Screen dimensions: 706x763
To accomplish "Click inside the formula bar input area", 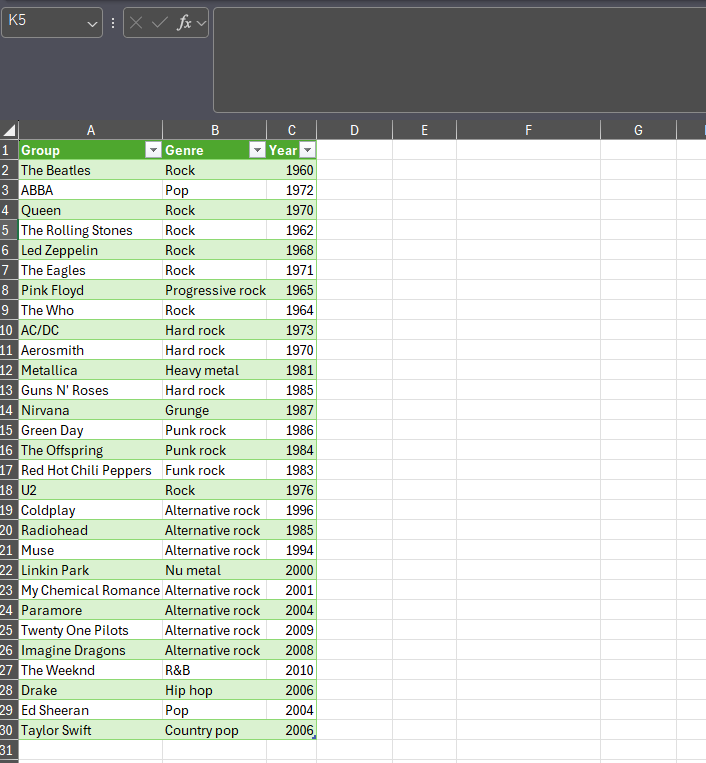I will tap(459, 60).
